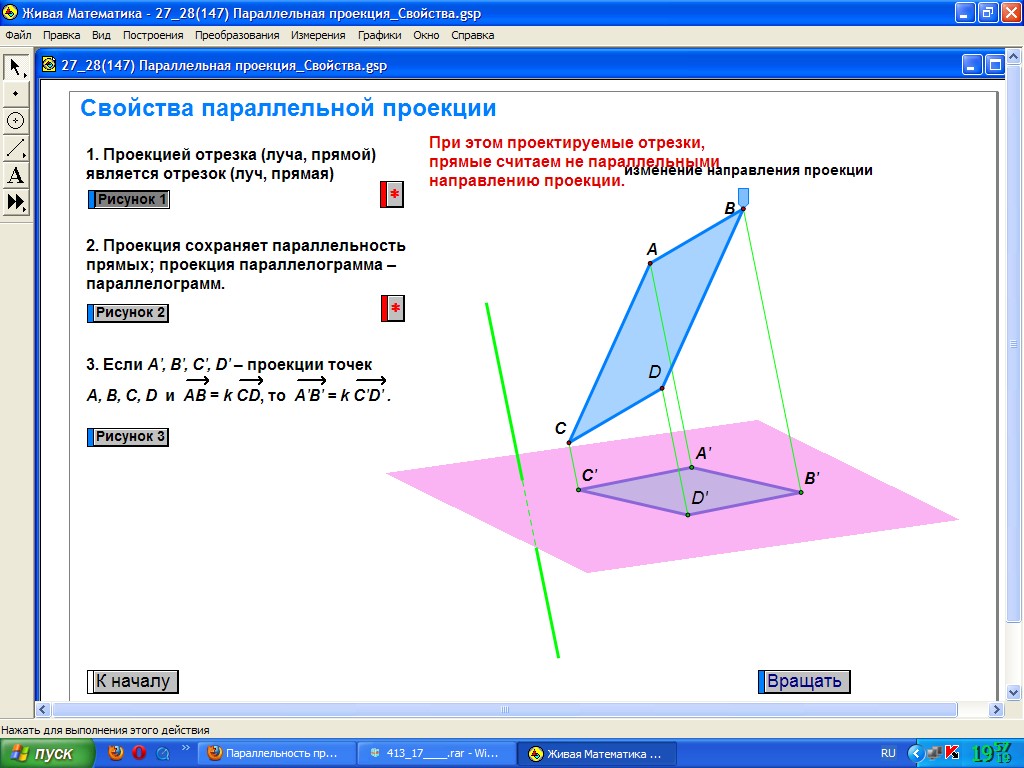The image size is (1024, 768).
Task: Click the К началу button
Action: pyautogui.click(x=133, y=682)
